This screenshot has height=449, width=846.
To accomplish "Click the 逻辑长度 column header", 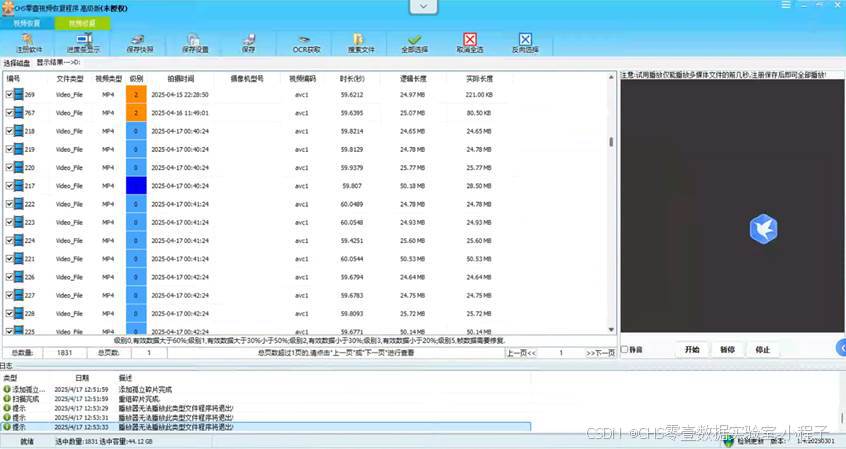I will point(413,79).
